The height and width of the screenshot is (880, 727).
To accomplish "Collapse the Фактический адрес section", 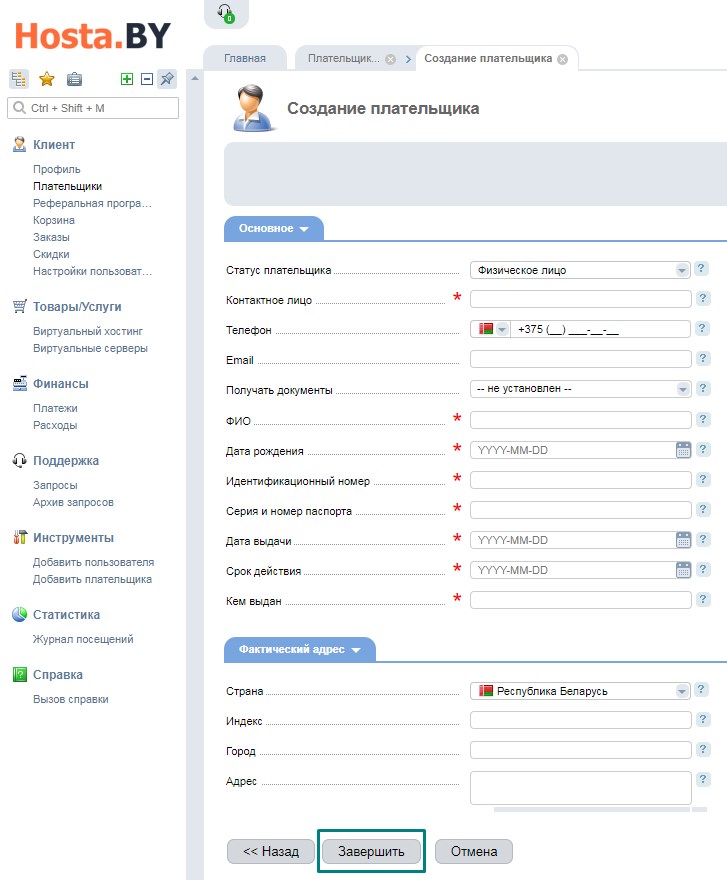I will (300, 649).
